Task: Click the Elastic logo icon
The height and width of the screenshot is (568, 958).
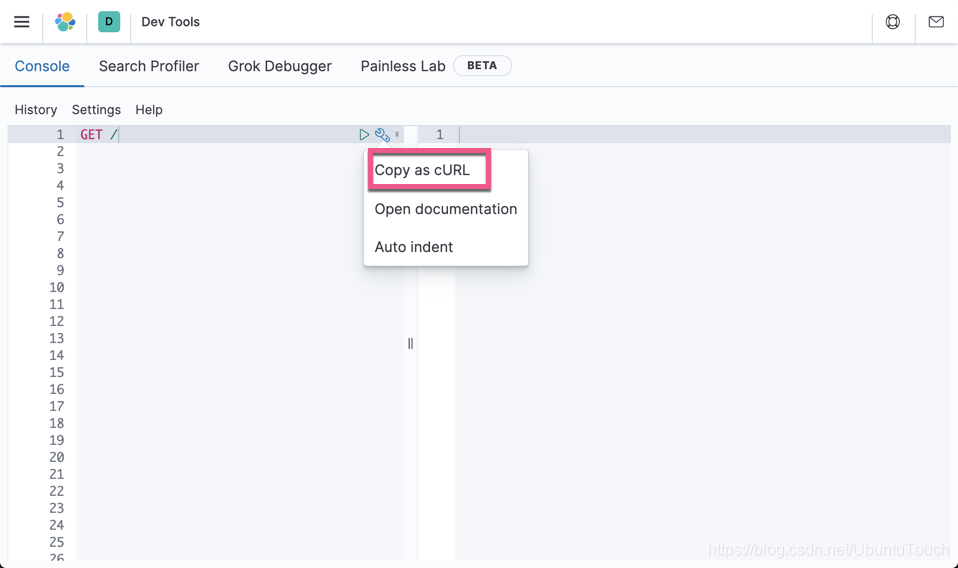Action: pos(65,22)
